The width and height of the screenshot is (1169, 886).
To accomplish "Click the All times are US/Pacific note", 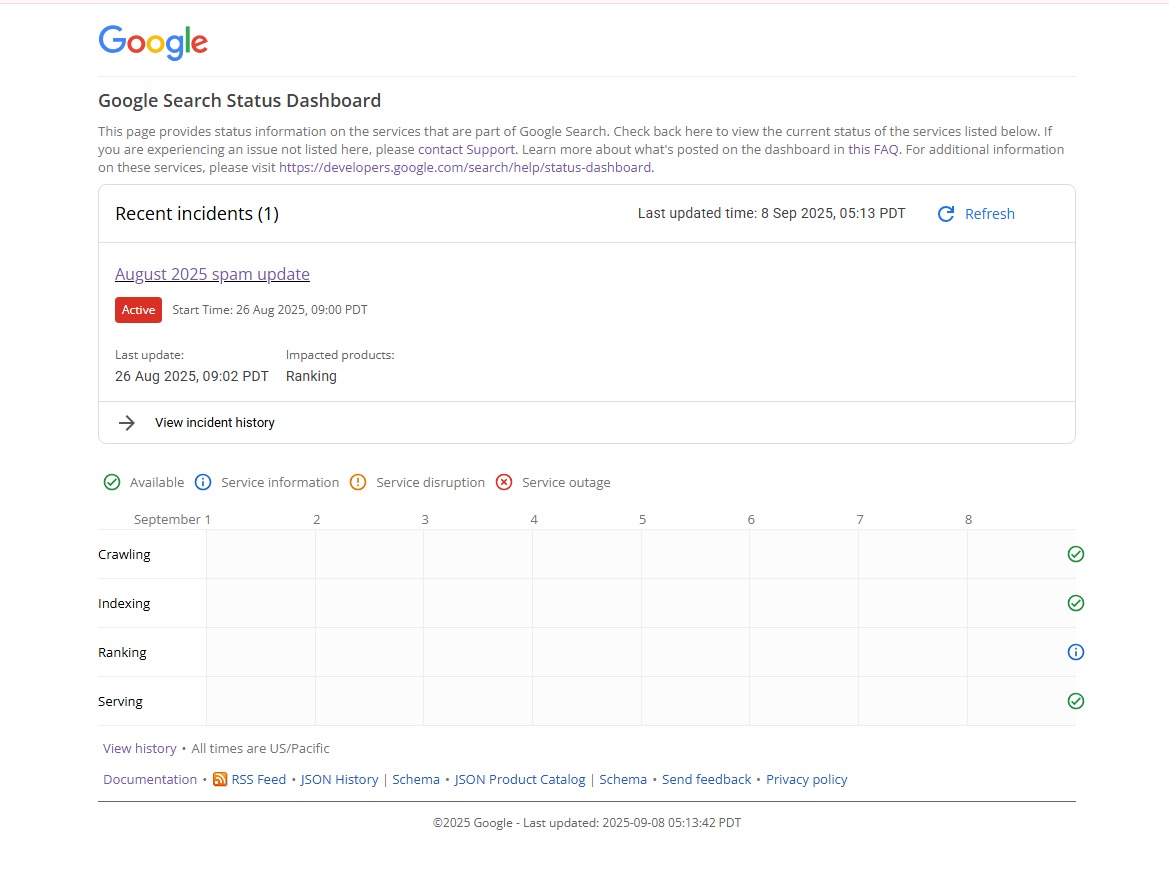I will (260, 748).
